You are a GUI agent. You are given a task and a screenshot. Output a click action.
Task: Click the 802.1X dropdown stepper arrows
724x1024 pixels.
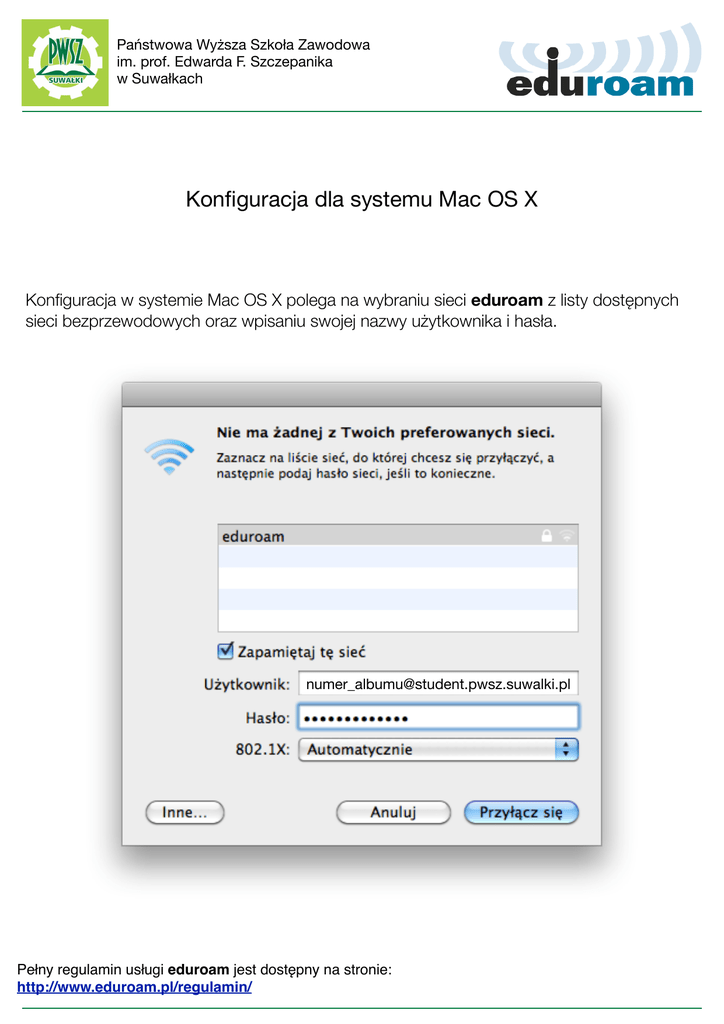(x=567, y=749)
